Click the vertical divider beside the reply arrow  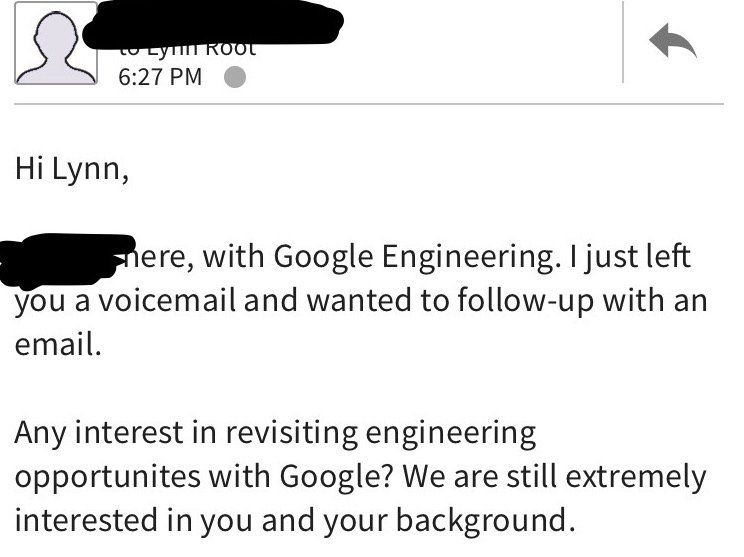(623, 42)
